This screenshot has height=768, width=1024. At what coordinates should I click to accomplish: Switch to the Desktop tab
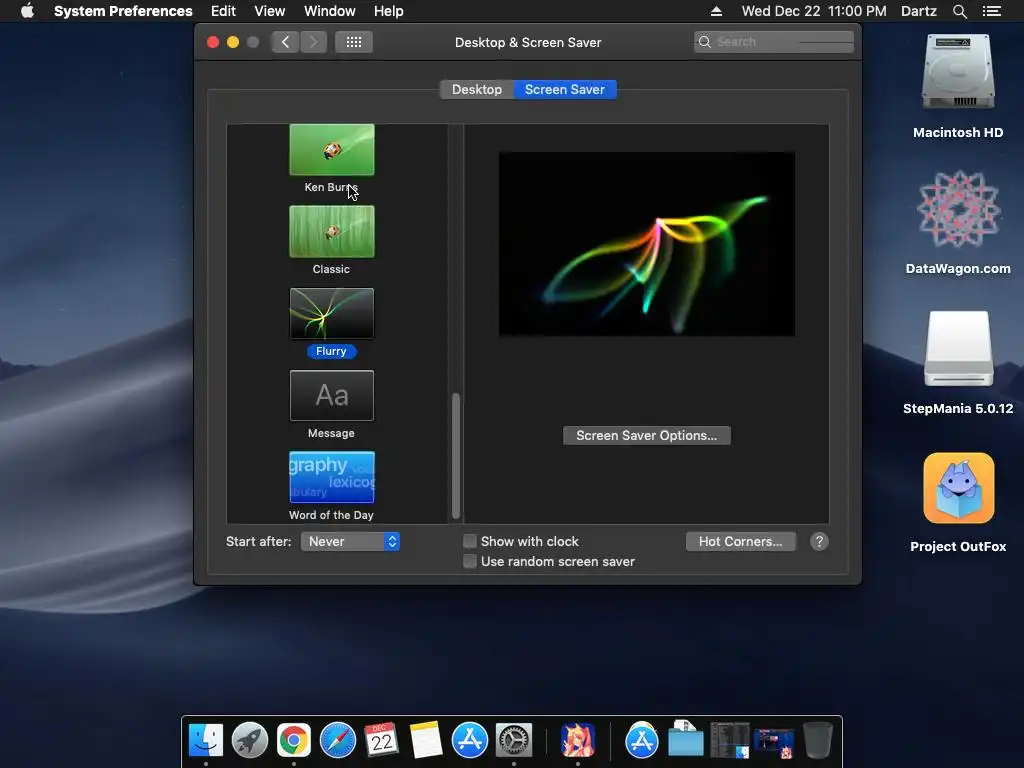477,89
